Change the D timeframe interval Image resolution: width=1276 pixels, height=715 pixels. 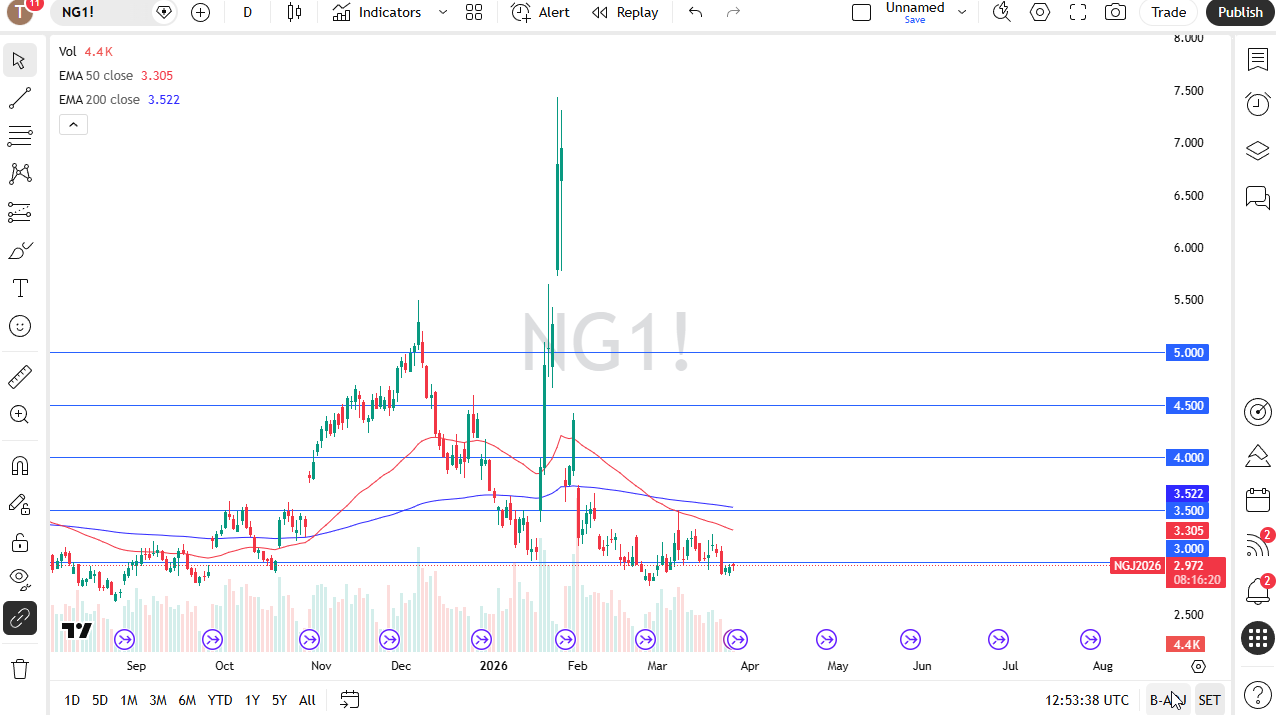click(x=247, y=12)
